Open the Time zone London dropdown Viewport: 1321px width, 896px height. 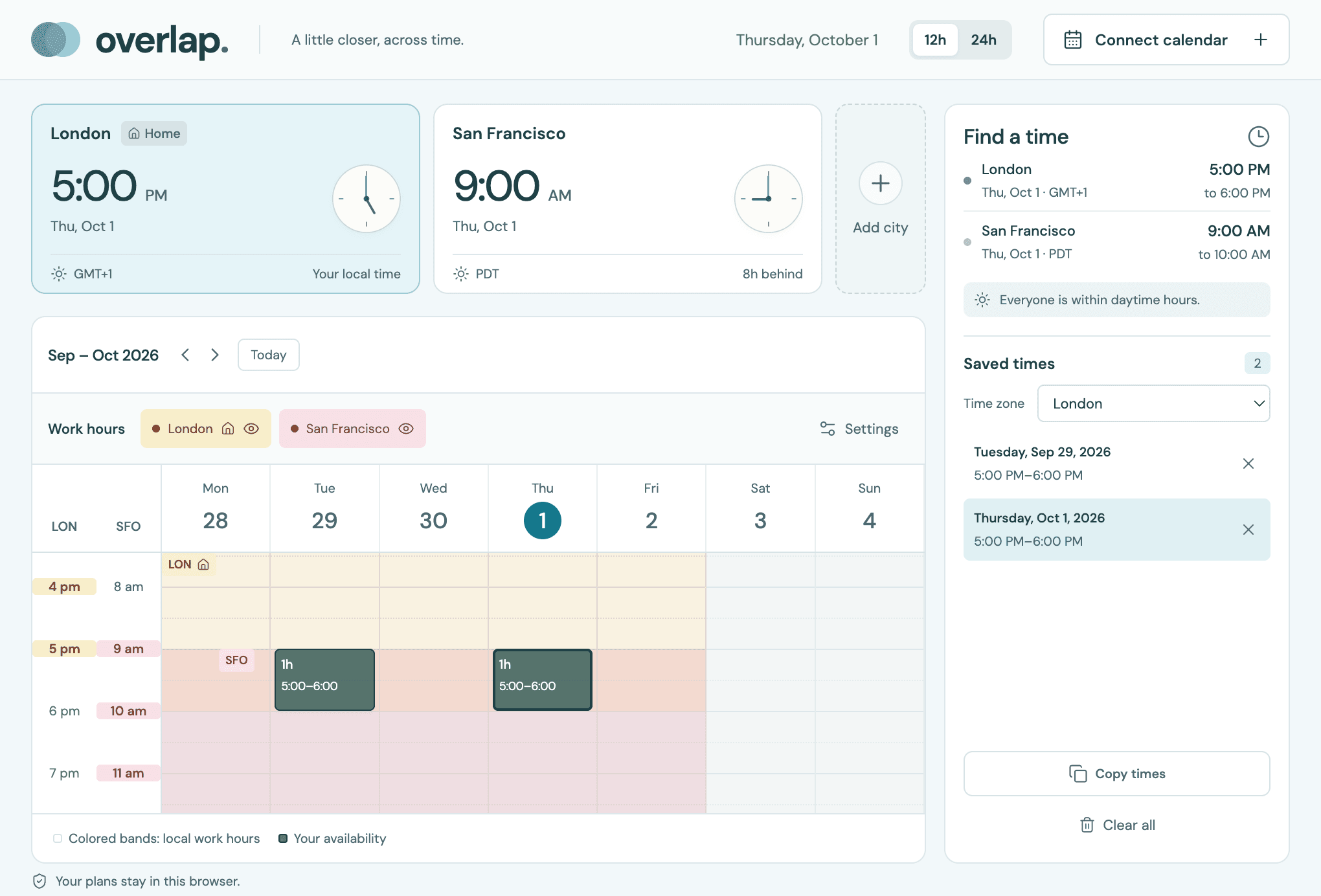pos(1153,403)
